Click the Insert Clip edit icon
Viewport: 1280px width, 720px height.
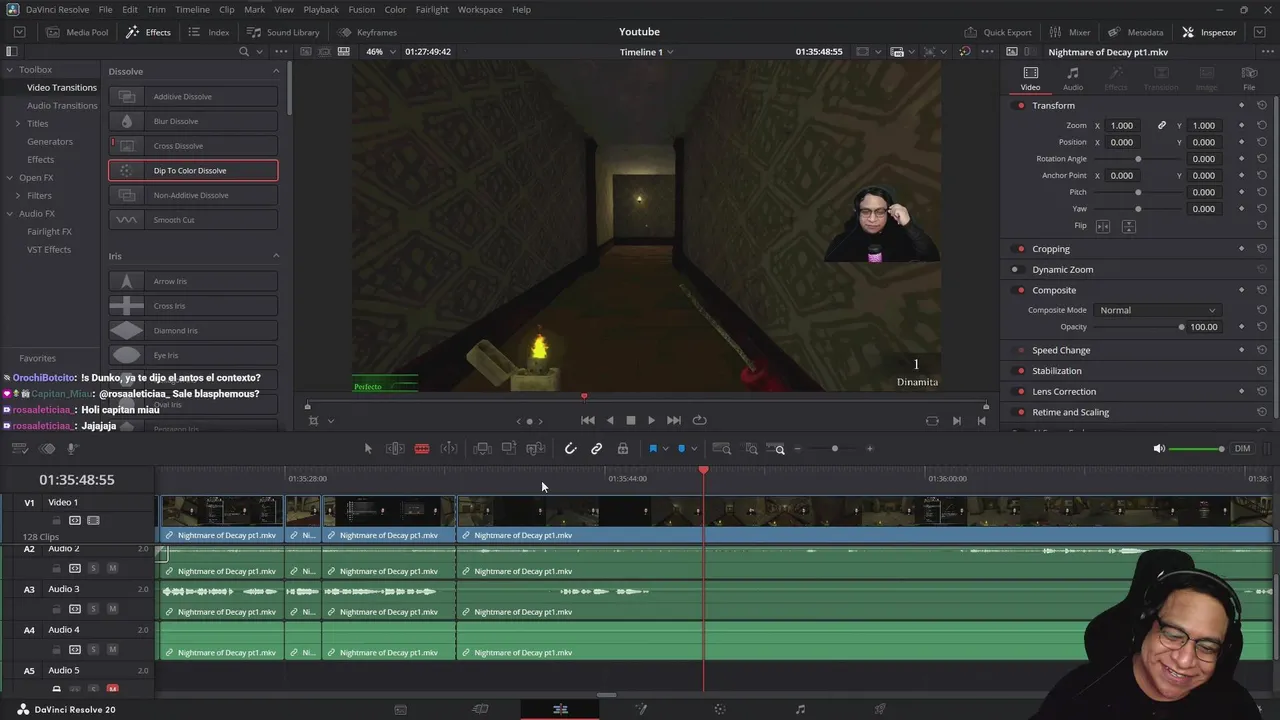[x=482, y=449]
